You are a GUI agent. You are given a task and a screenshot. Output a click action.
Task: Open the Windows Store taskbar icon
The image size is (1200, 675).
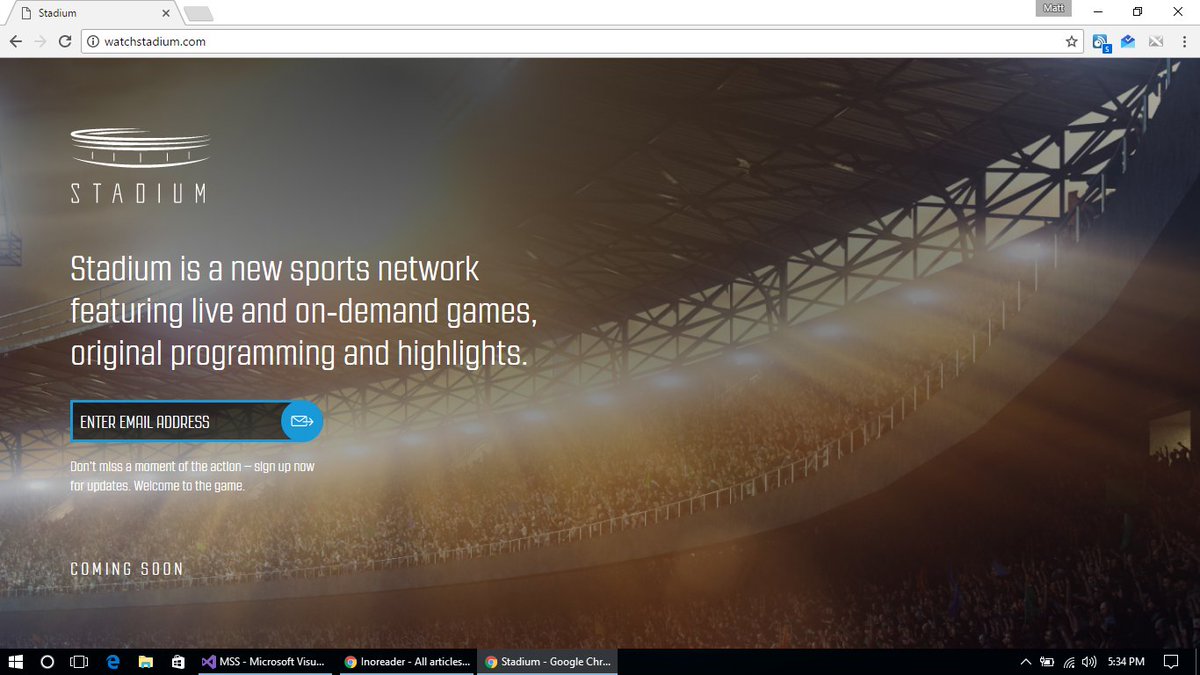point(178,661)
